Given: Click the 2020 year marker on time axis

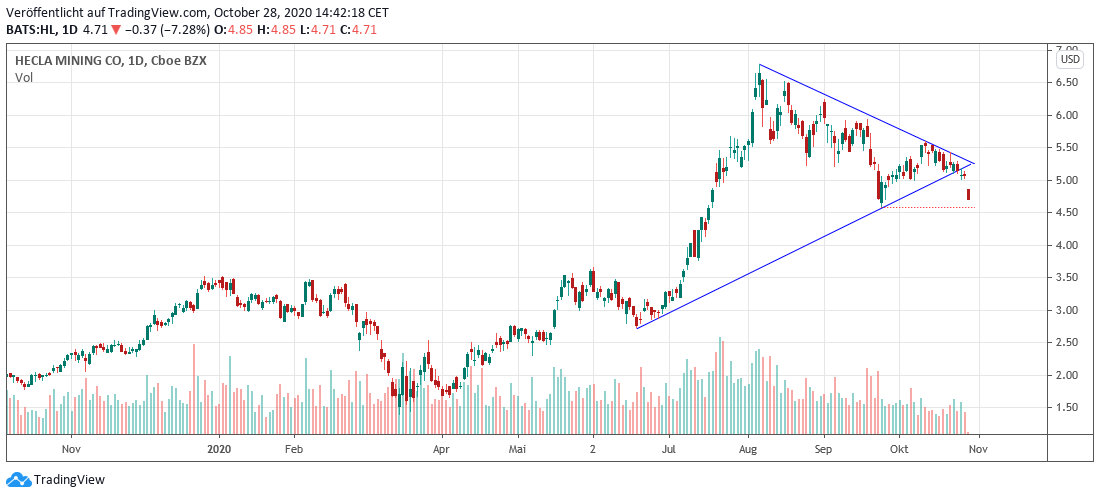Looking at the screenshot, I should pyautogui.click(x=219, y=450).
